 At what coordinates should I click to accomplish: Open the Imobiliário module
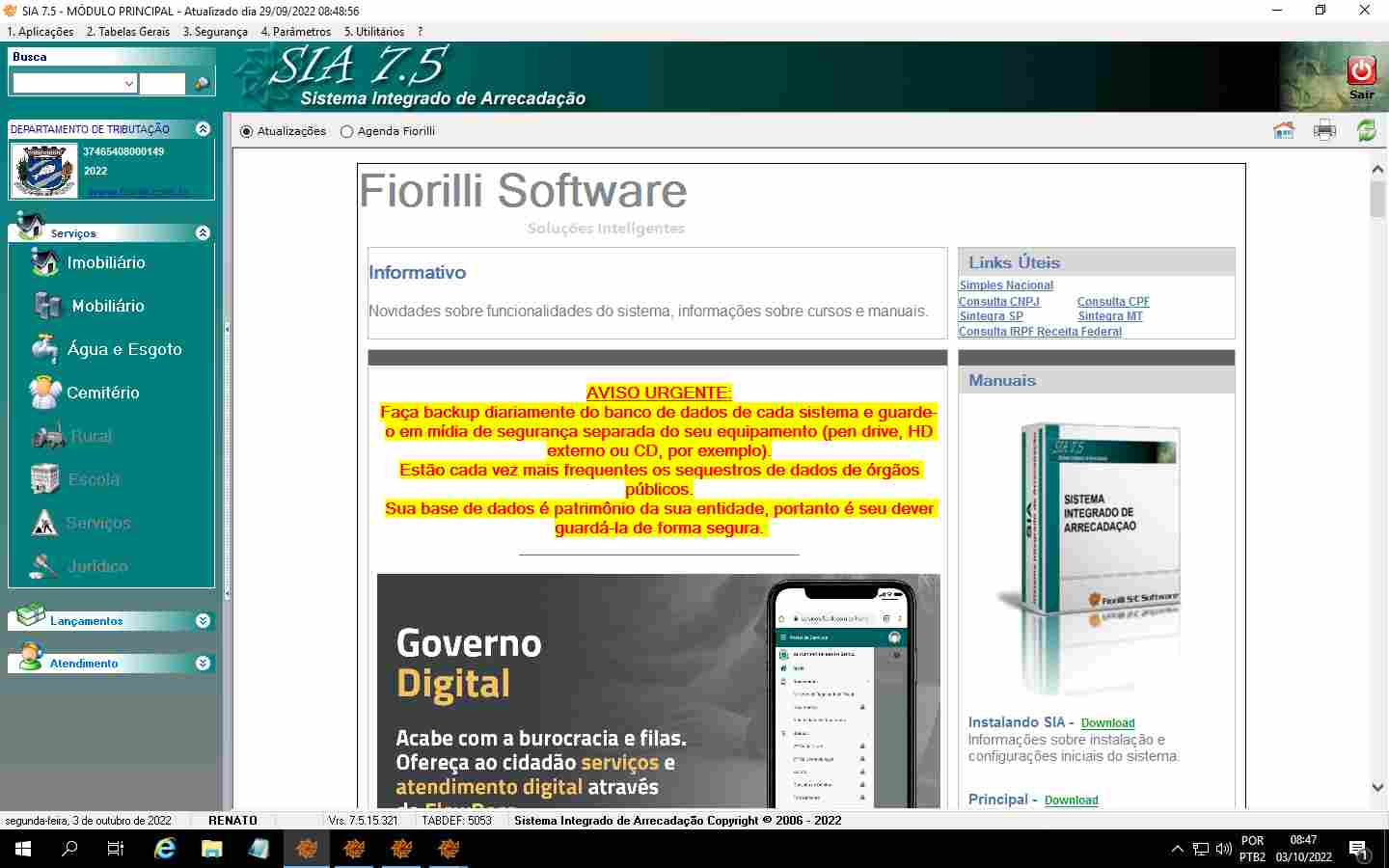pyautogui.click(x=105, y=262)
